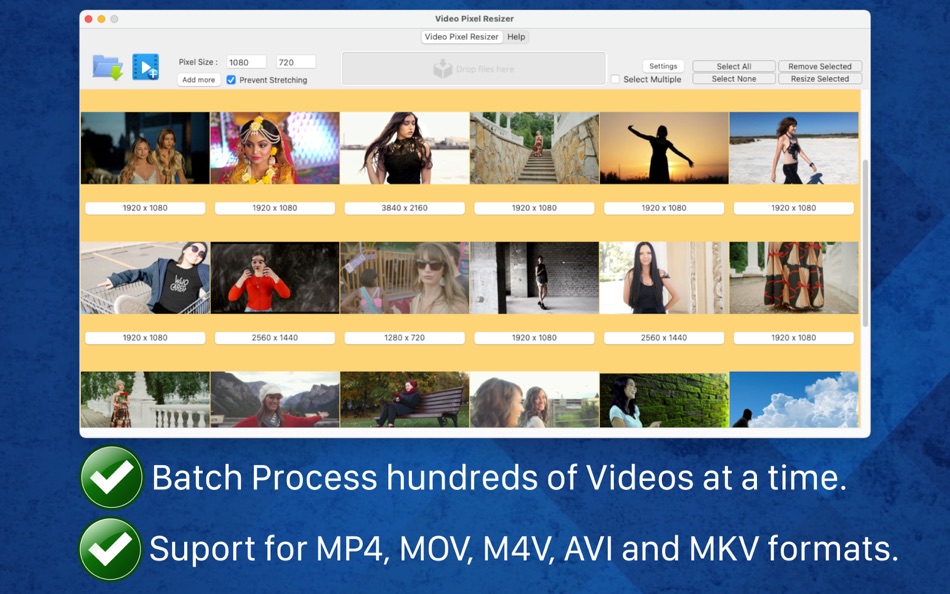Switch to the Video Pixel Resizer tab

pos(462,37)
